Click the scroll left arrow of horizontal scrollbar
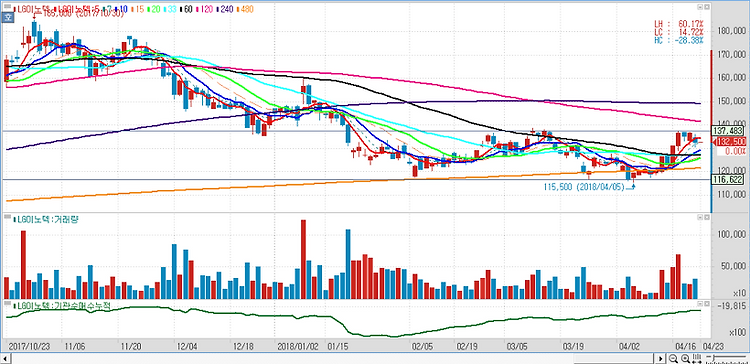Screen dimensions: 750x364 coord(5,358)
